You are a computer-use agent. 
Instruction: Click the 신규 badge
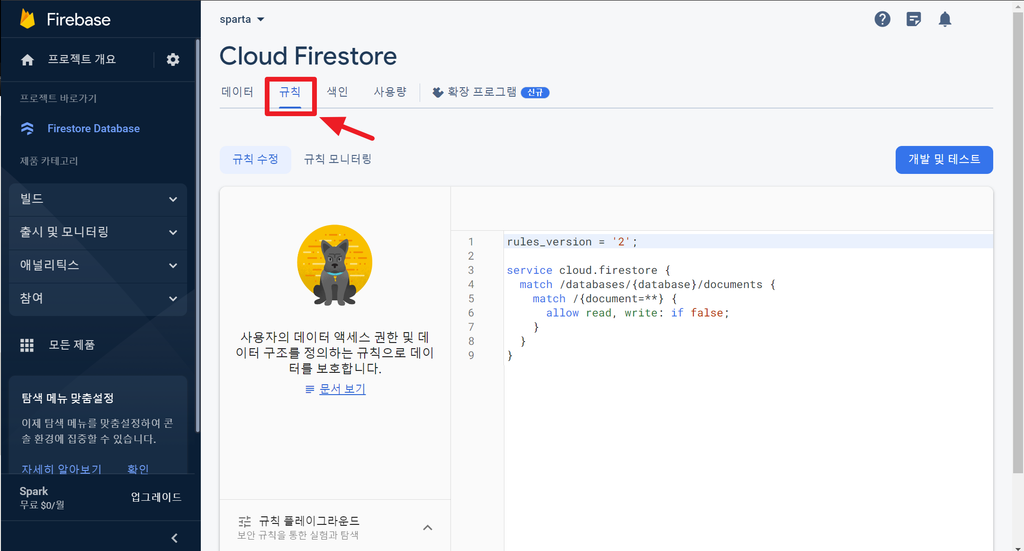(535, 93)
